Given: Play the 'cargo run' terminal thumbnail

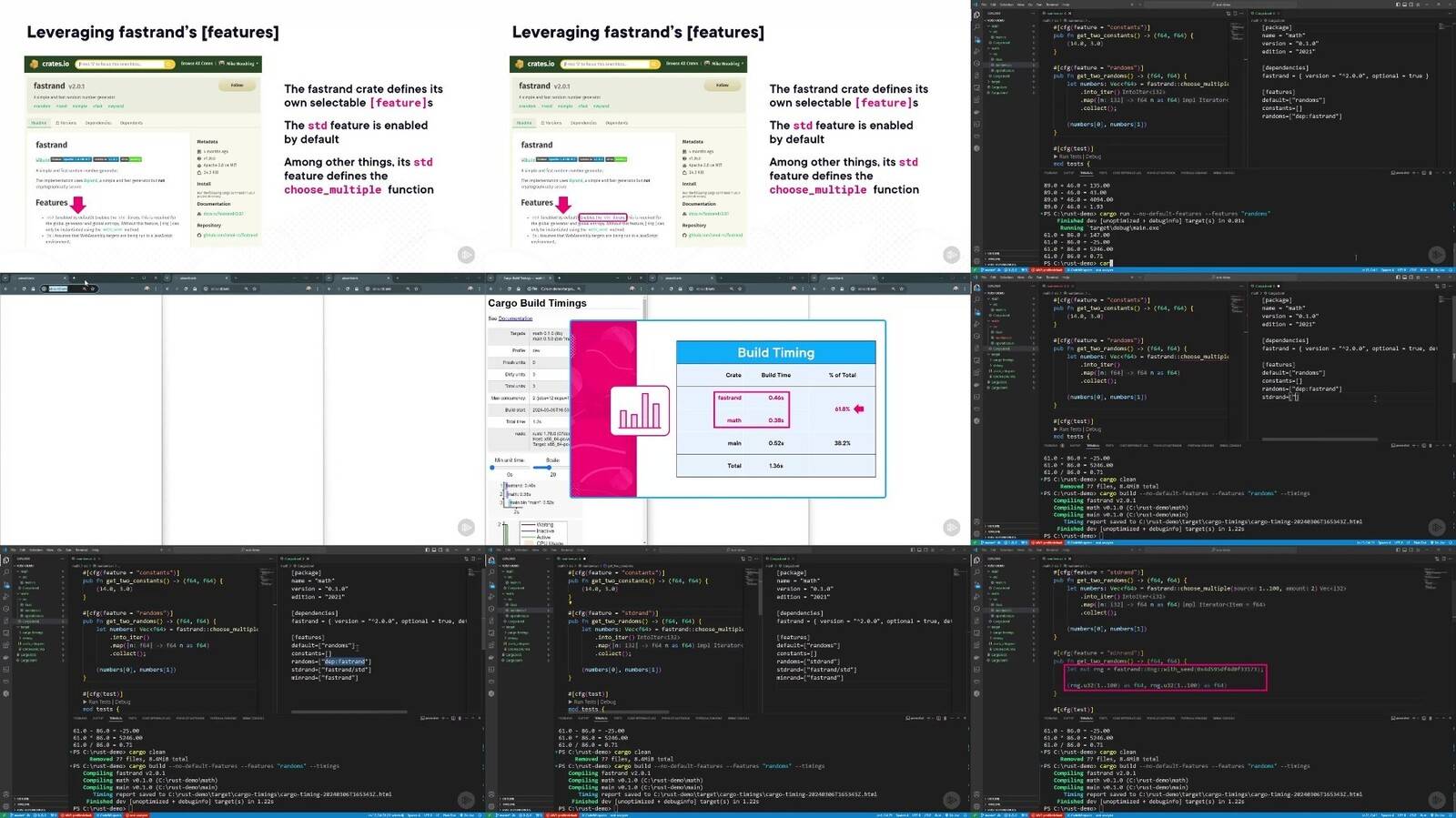Looking at the screenshot, I should click(x=1436, y=255).
